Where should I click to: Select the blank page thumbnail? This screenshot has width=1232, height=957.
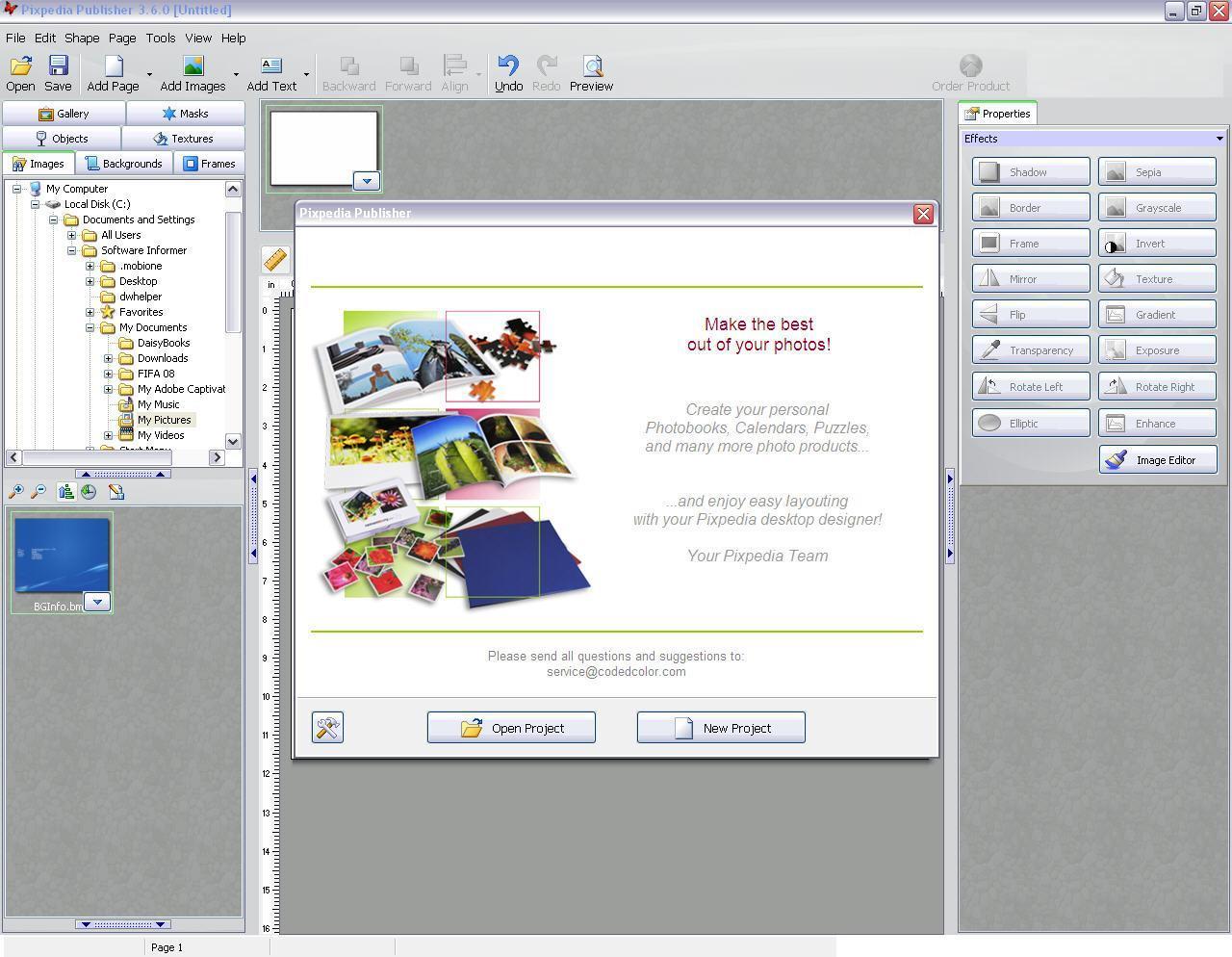click(323, 148)
